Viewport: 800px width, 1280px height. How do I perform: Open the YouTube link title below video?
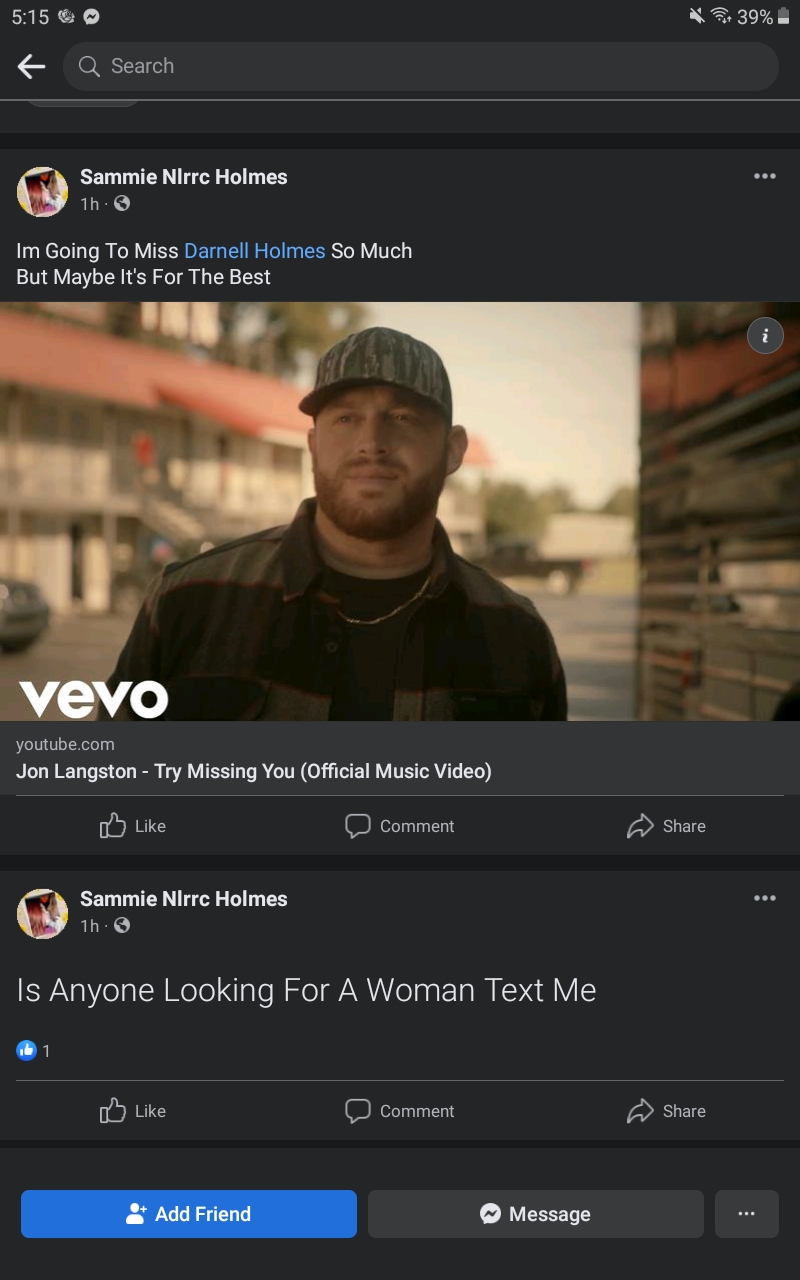tap(254, 771)
